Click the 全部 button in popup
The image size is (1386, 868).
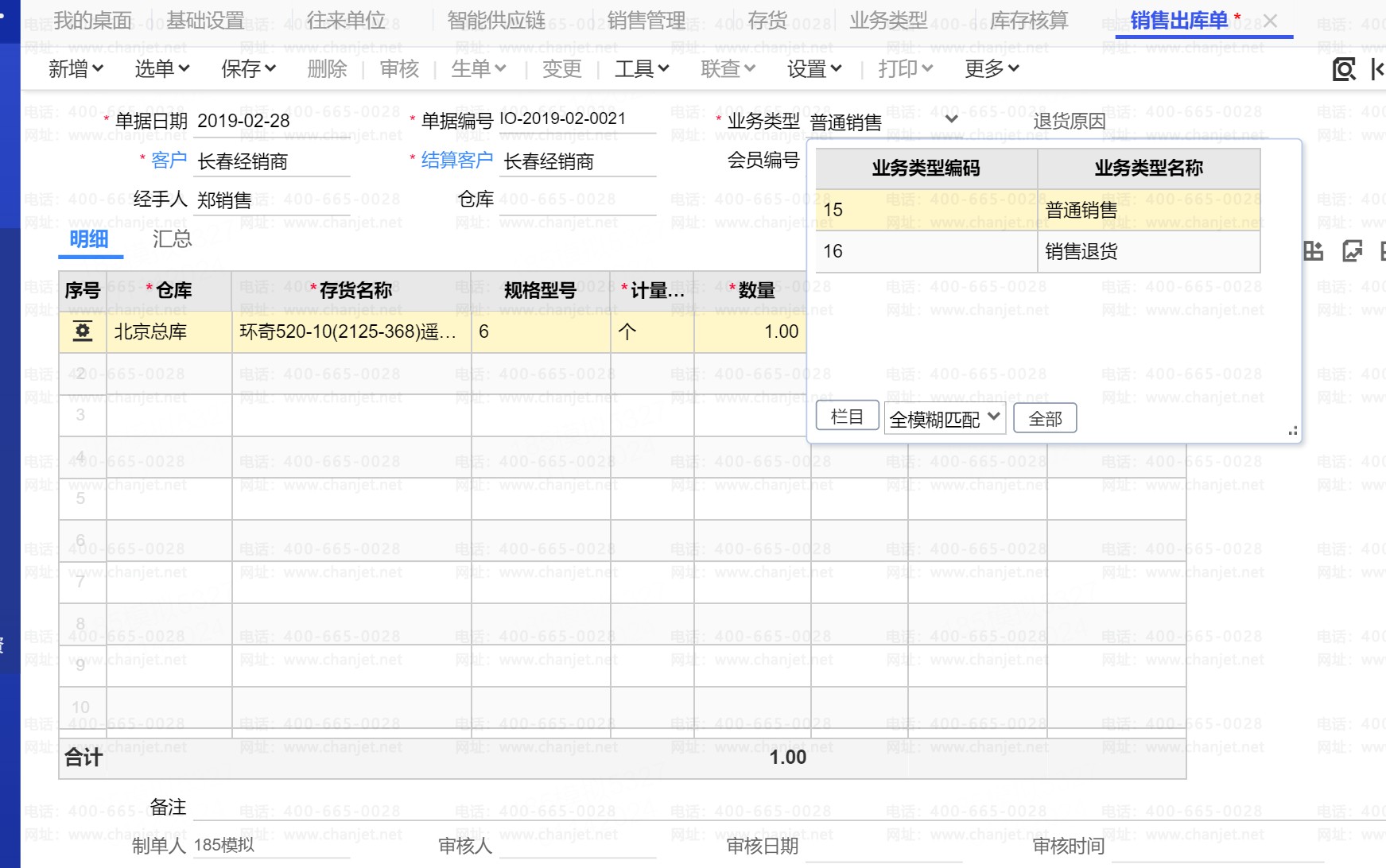(x=1045, y=418)
